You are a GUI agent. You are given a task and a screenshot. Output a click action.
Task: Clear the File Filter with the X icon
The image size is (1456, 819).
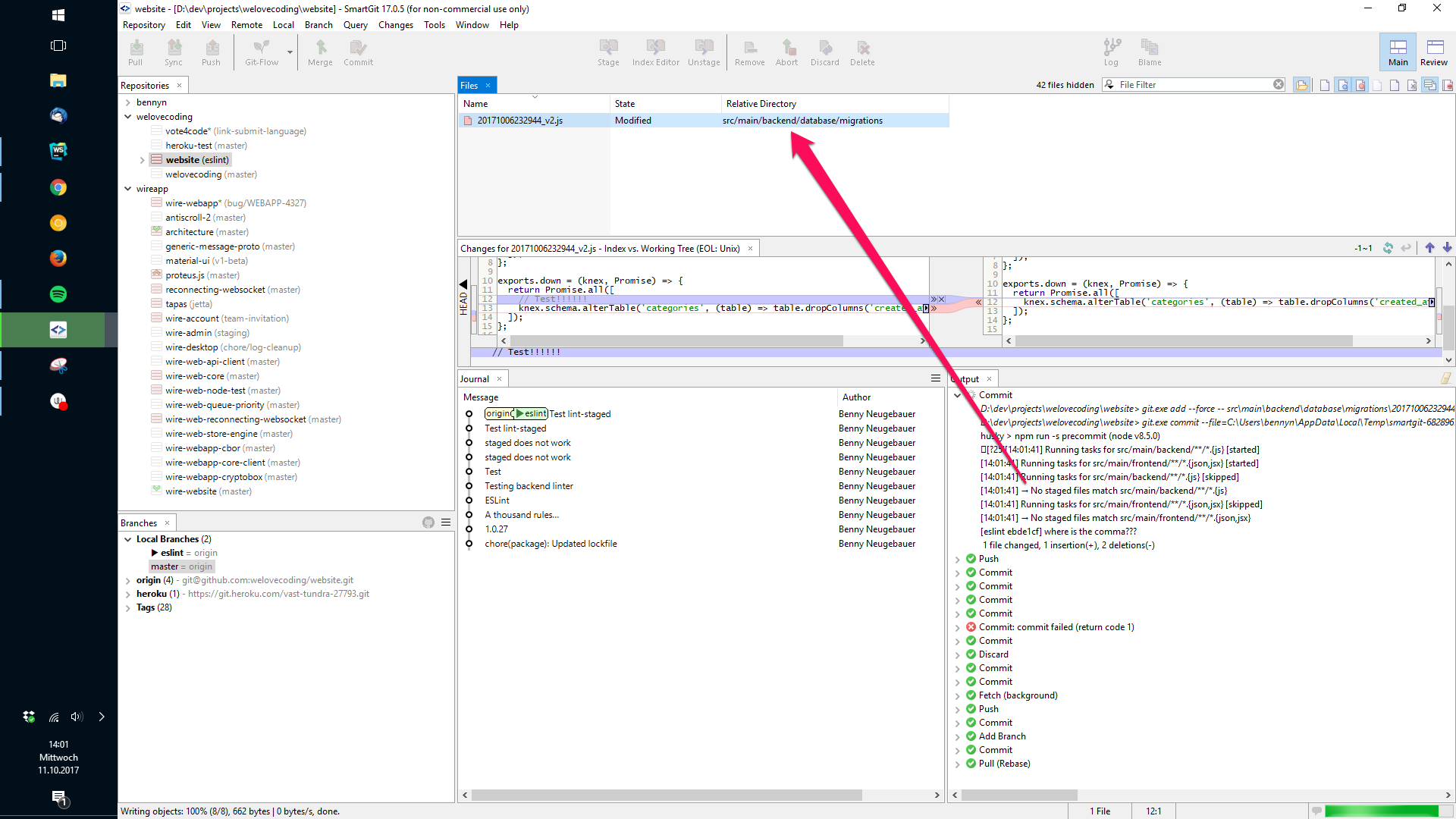(1279, 84)
